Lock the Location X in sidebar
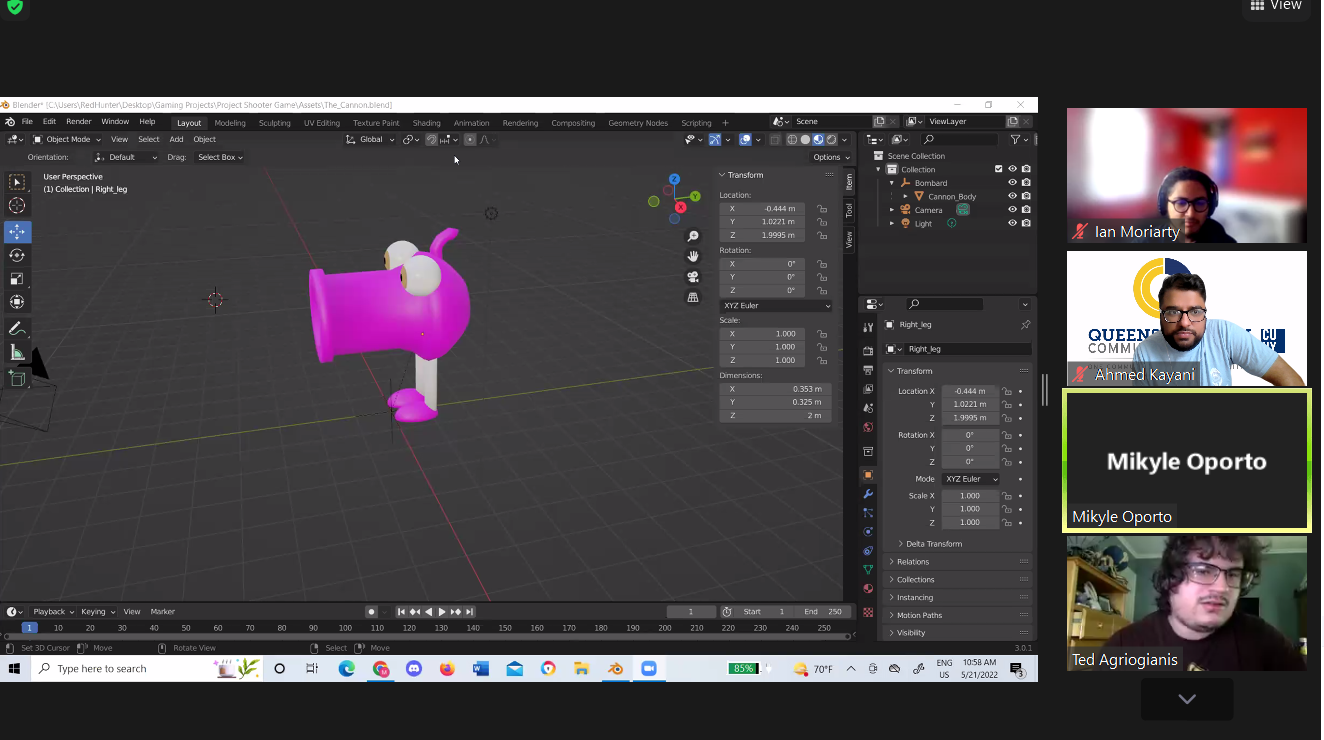The height and width of the screenshot is (740, 1324). pos(822,209)
